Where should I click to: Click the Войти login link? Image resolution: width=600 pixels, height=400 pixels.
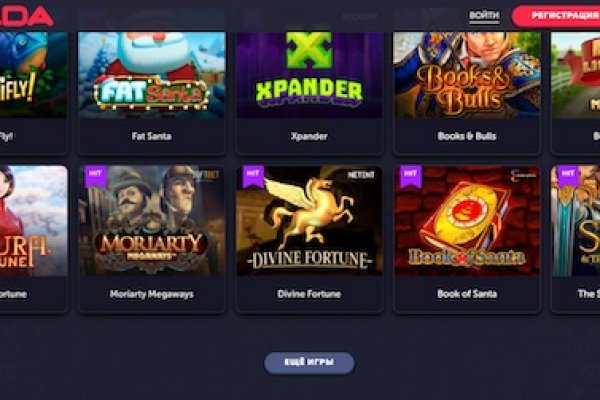(484, 15)
